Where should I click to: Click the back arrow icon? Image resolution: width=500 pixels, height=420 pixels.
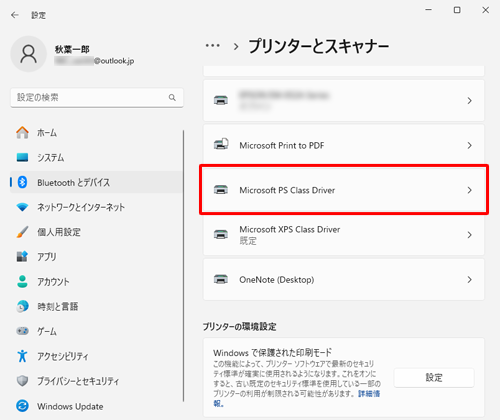click(15, 15)
